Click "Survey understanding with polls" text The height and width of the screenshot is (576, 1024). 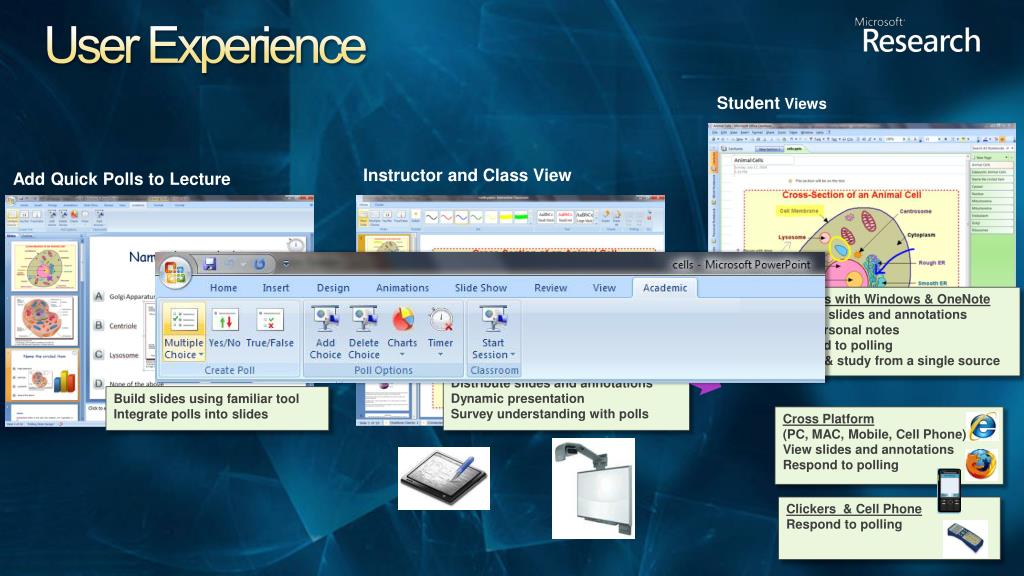pyautogui.click(x=549, y=414)
